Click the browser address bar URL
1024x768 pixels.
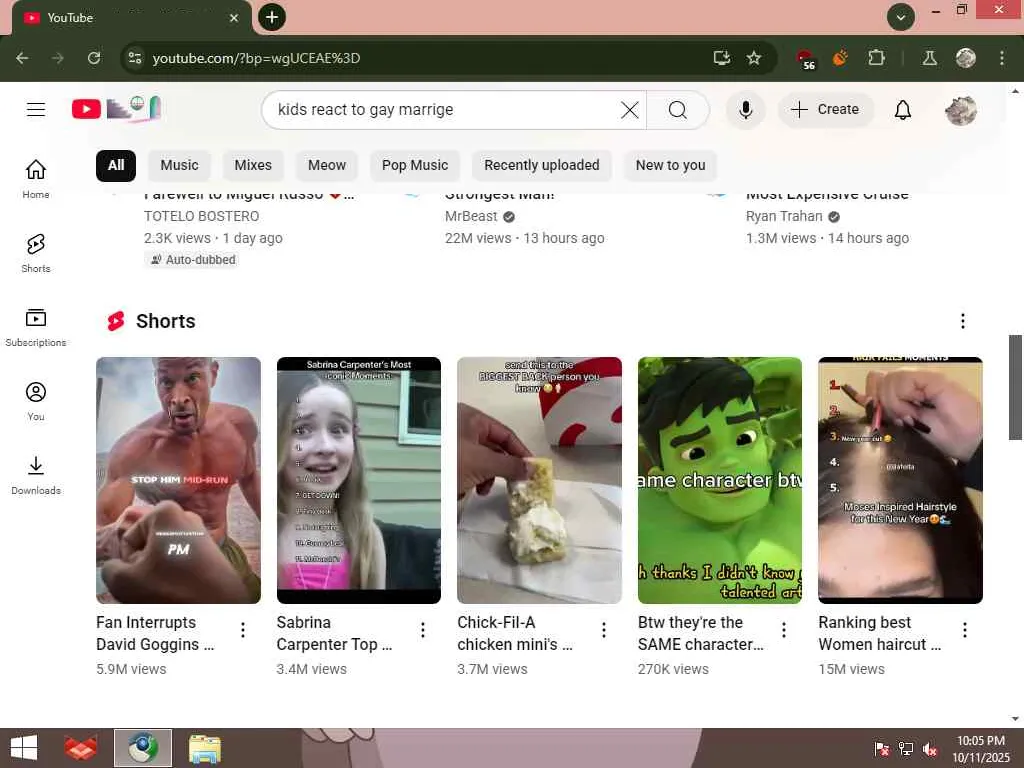(256, 58)
